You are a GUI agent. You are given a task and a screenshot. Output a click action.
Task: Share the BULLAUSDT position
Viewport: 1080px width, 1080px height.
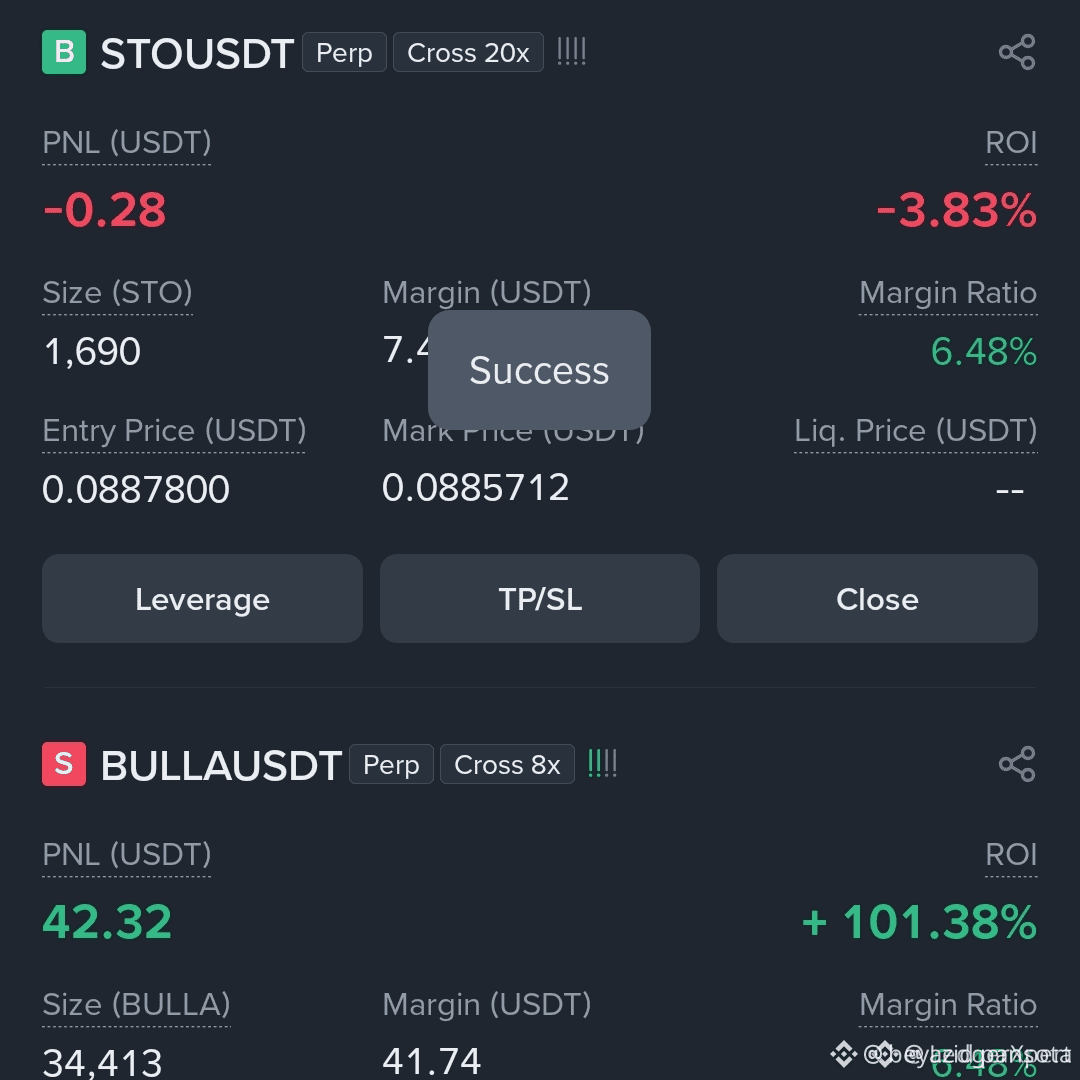[x=1017, y=764]
